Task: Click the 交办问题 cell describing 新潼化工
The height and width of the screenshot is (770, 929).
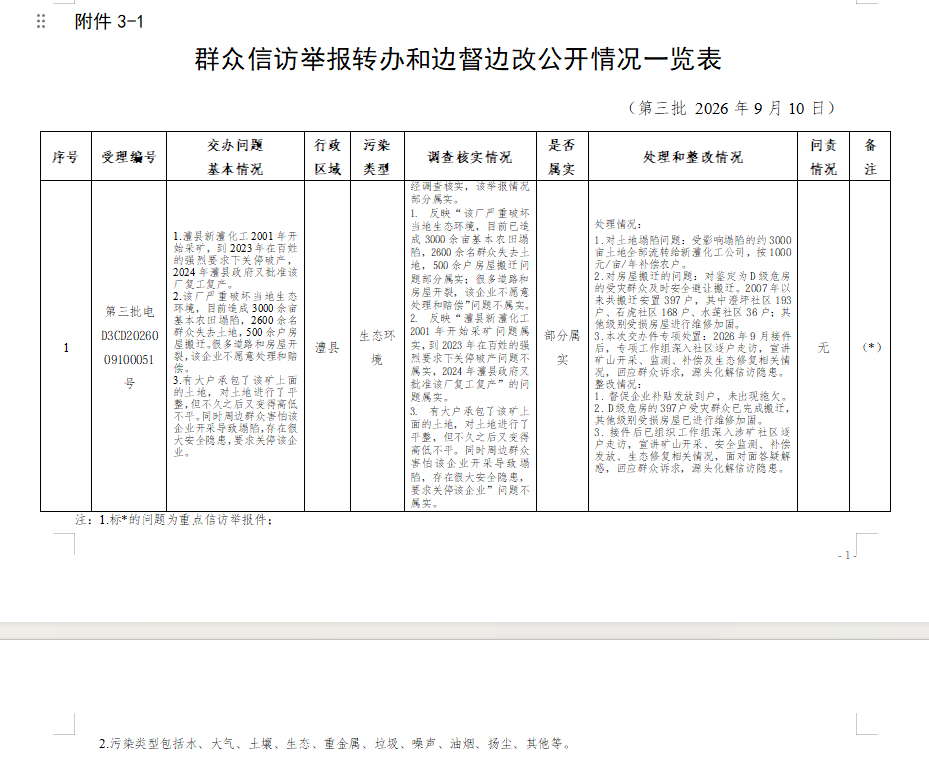Action: click(x=235, y=346)
